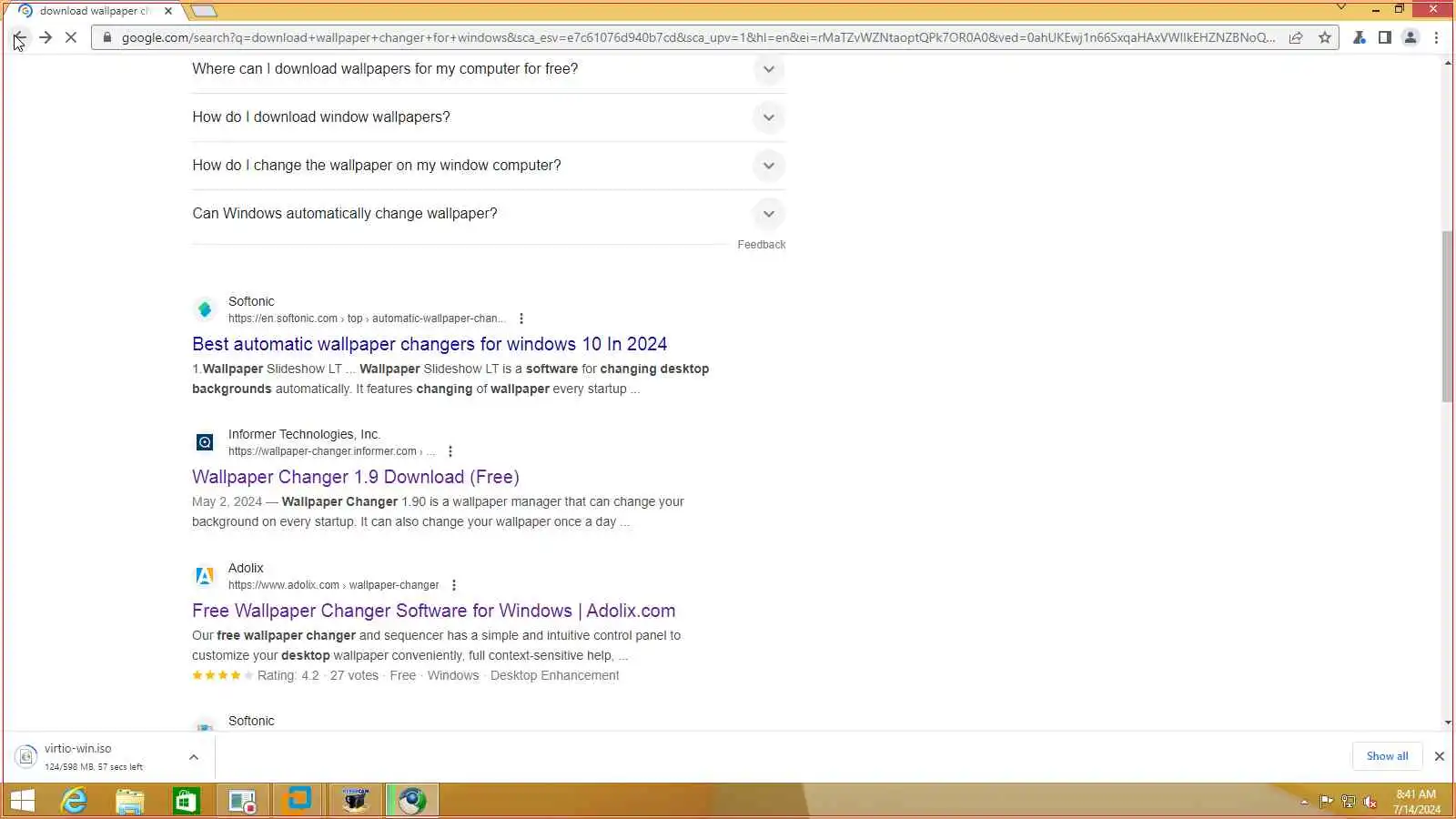The height and width of the screenshot is (819, 1456).
Task: Click the muted volume tray icon
Action: 1370,802
